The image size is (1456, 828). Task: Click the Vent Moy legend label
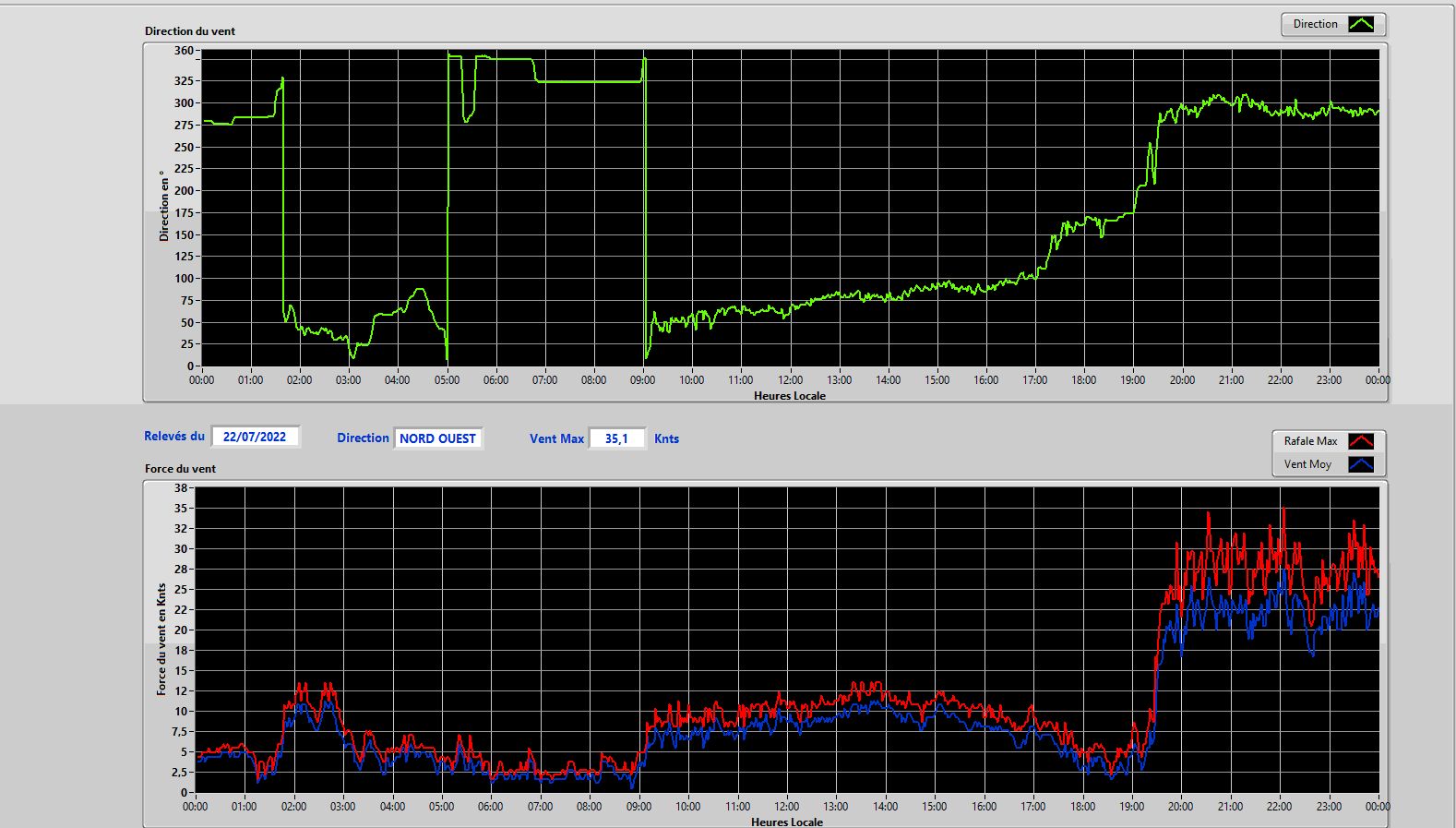click(1307, 464)
